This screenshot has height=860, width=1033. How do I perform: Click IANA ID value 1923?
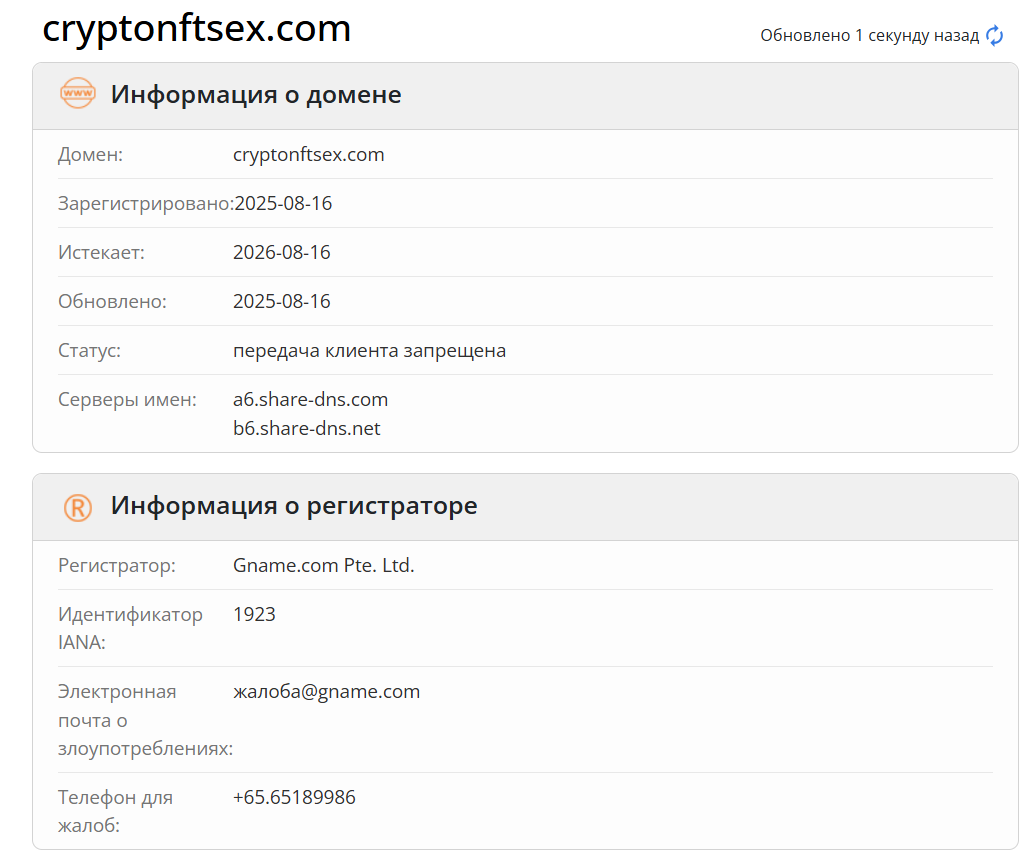pyautogui.click(x=254, y=614)
